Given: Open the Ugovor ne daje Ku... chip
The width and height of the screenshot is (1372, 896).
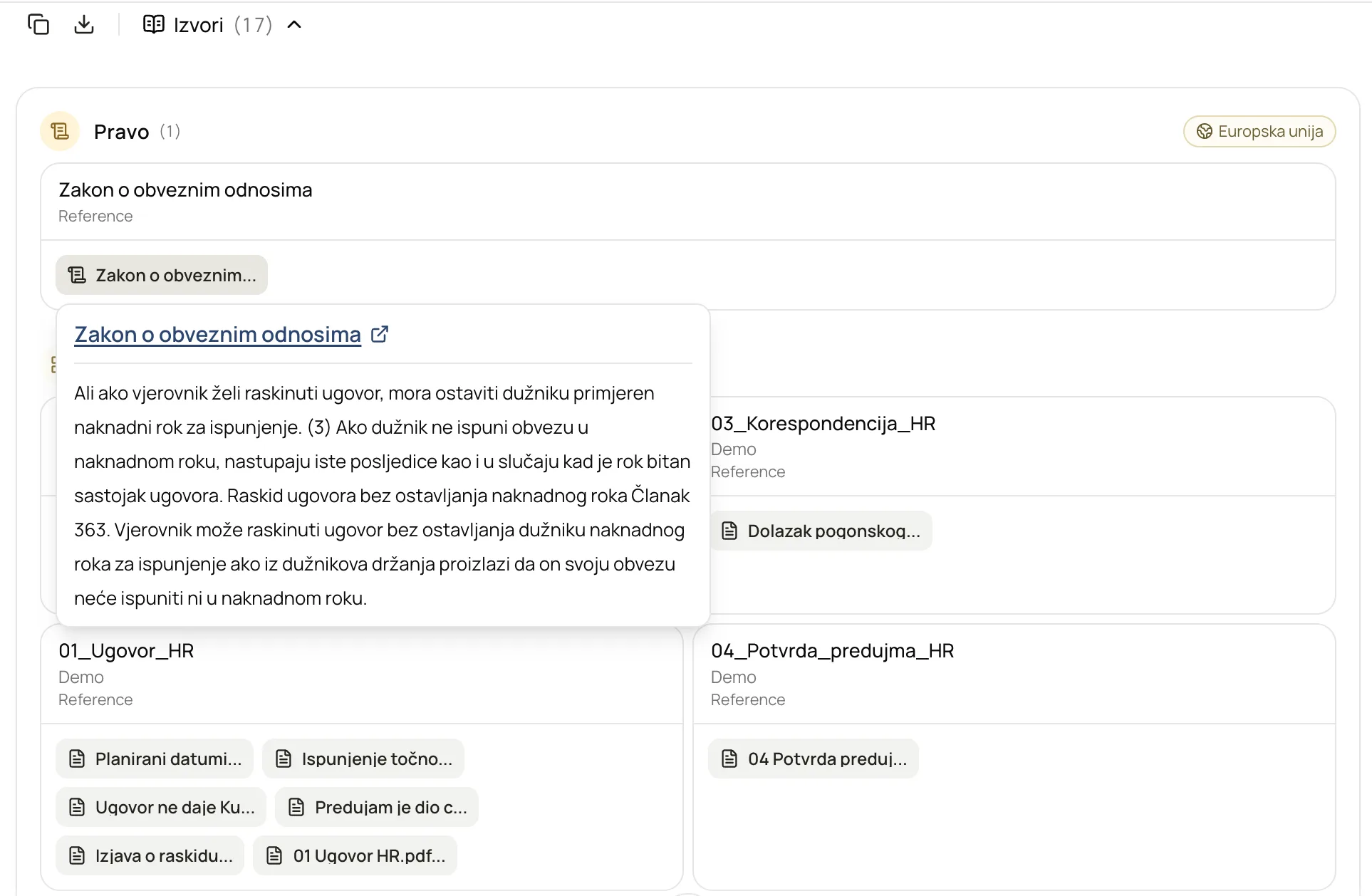Looking at the screenshot, I should coord(161,807).
